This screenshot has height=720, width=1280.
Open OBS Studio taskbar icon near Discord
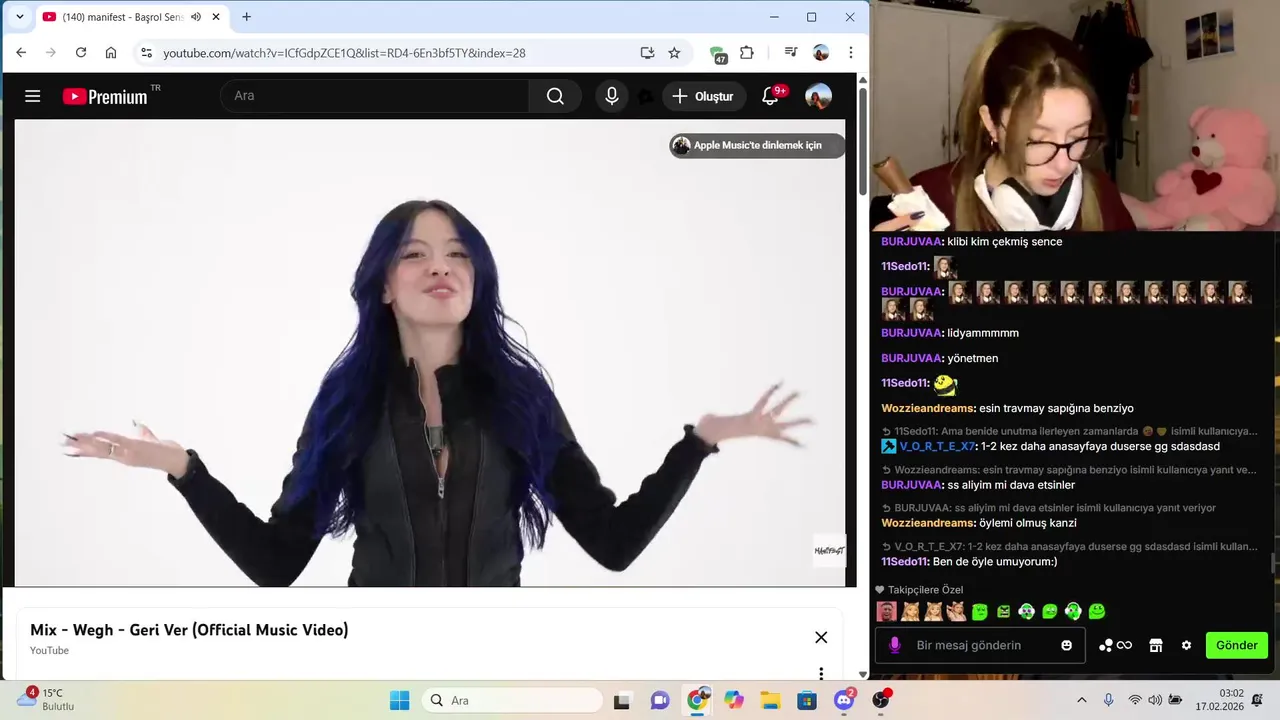[881, 700]
